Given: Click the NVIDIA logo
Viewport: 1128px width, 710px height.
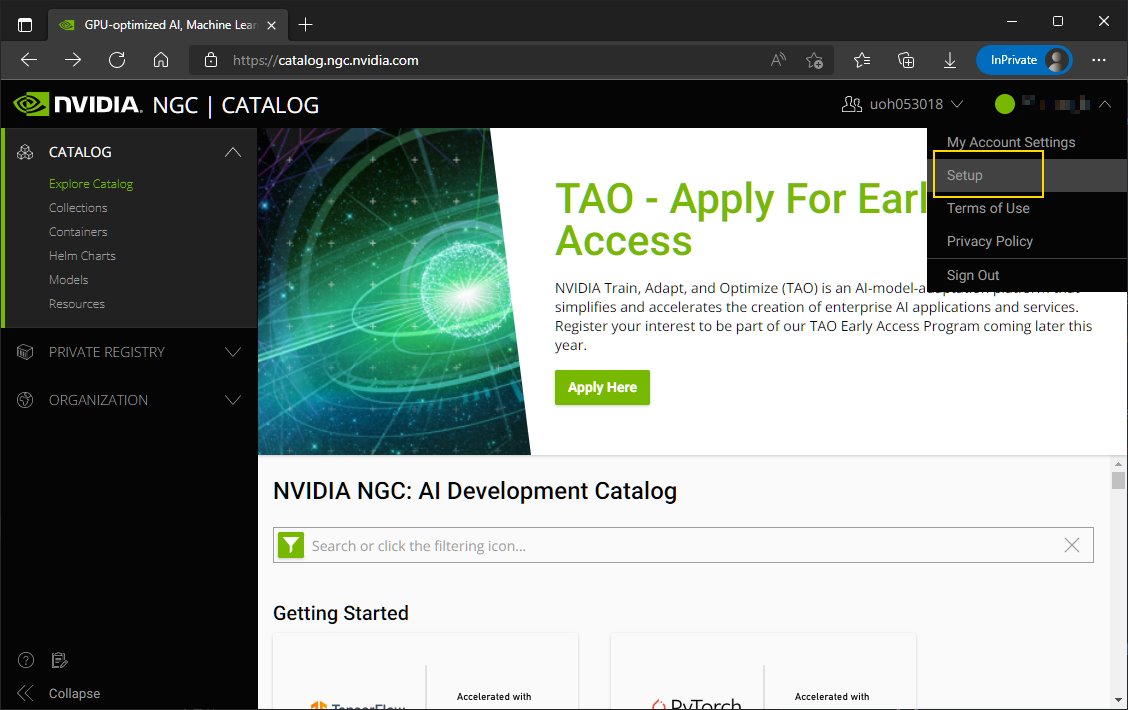Looking at the screenshot, I should pyautogui.click(x=75, y=105).
